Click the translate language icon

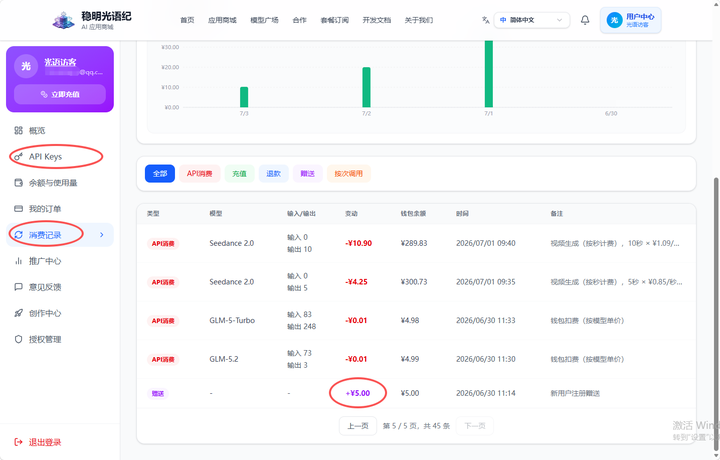tap(485, 20)
